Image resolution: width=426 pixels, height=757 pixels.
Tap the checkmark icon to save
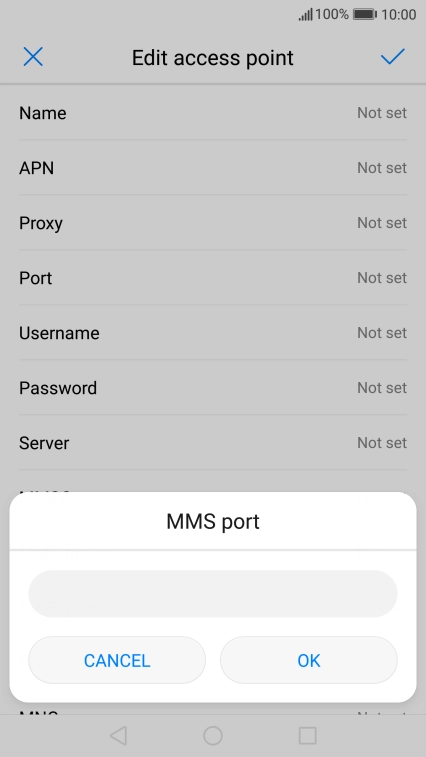click(x=392, y=56)
